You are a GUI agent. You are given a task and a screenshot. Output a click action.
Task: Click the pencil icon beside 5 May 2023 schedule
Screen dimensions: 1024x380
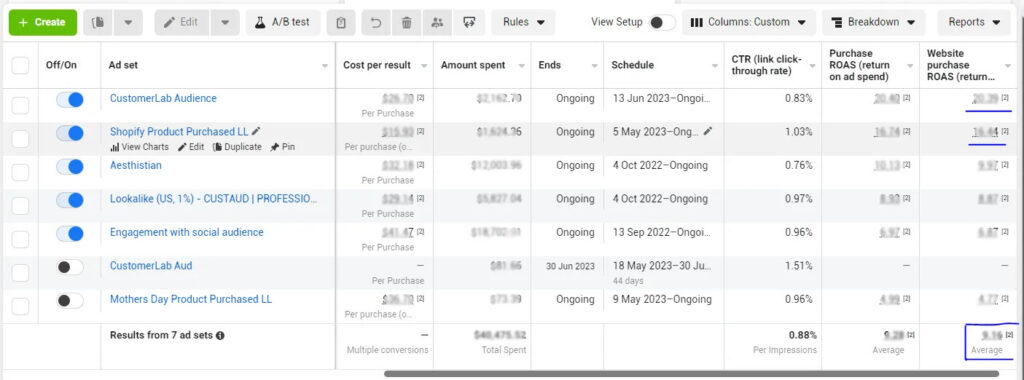click(708, 131)
